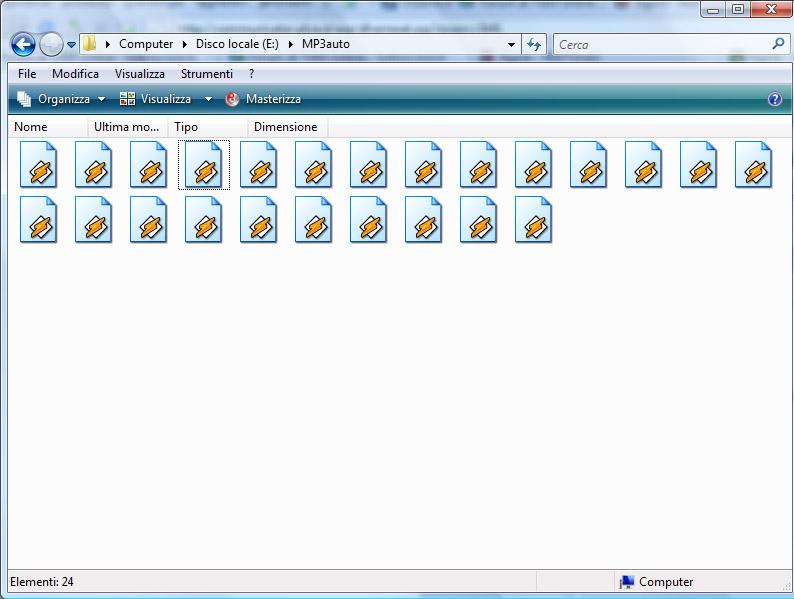Click inside the Cerca search field
The height and width of the screenshot is (599, 794).
660,44
